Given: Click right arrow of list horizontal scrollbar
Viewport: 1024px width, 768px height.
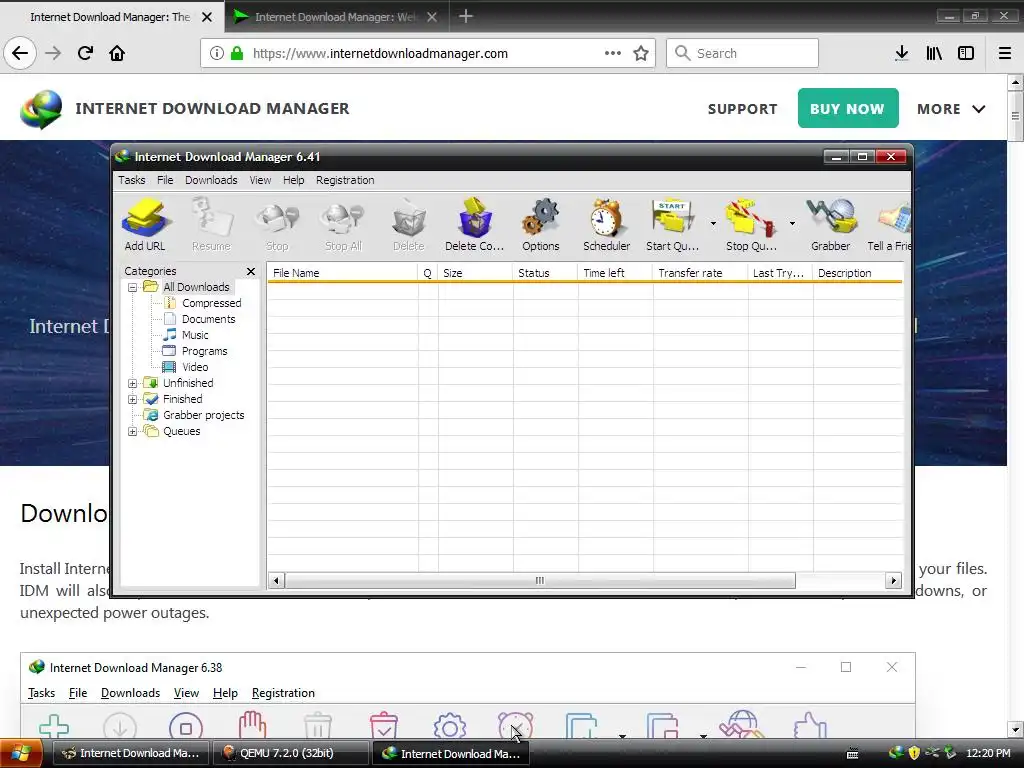Looking at the screenshot, I should [893, 581].
